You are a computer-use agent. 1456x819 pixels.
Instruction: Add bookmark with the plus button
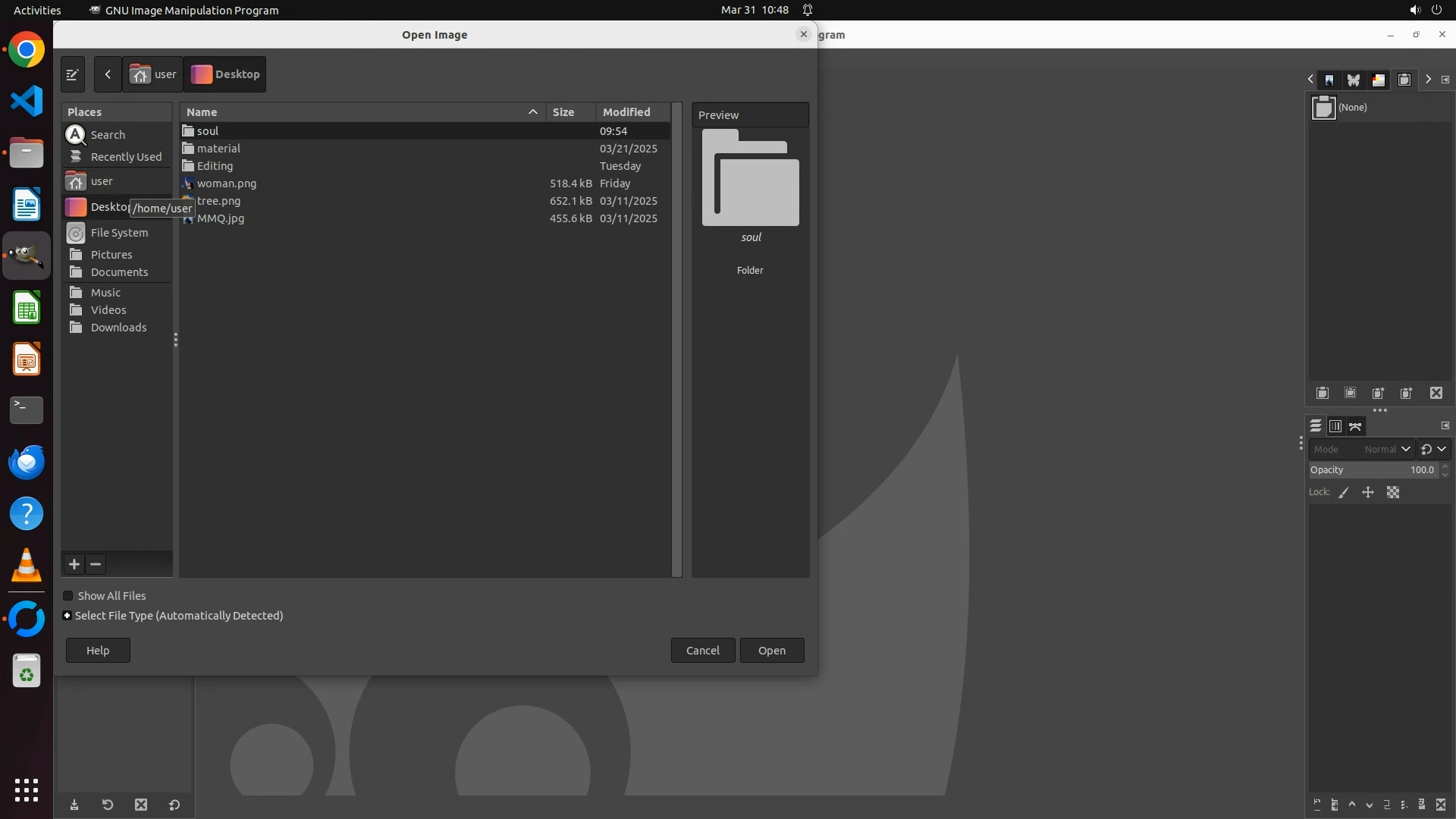74,564
